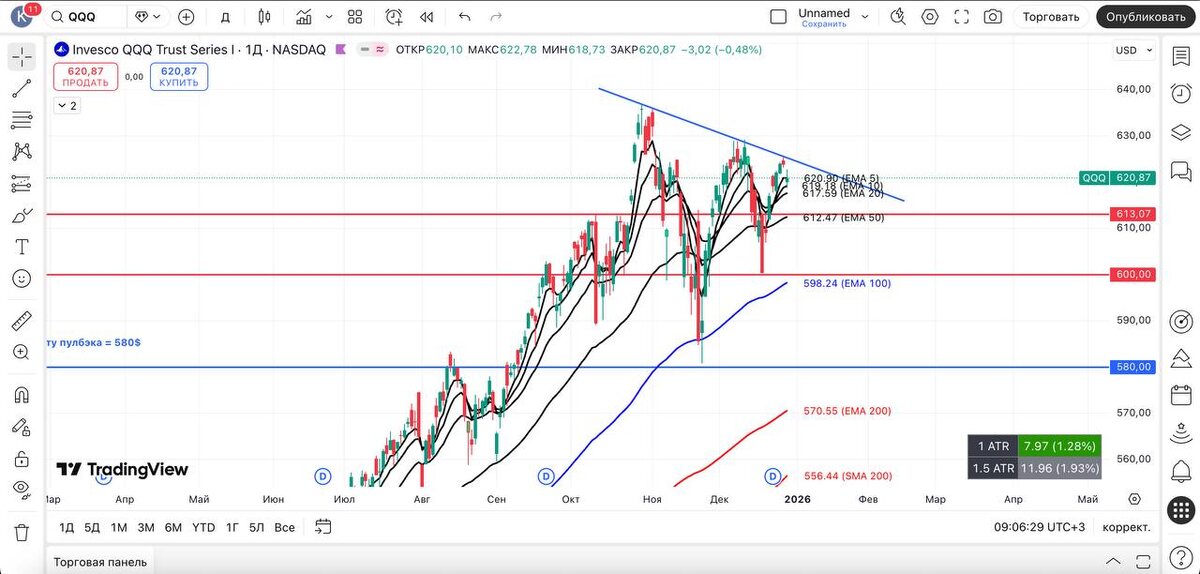Toggle keep drawing mode
The image size is (1200, 574).
[x=21, y=426]
